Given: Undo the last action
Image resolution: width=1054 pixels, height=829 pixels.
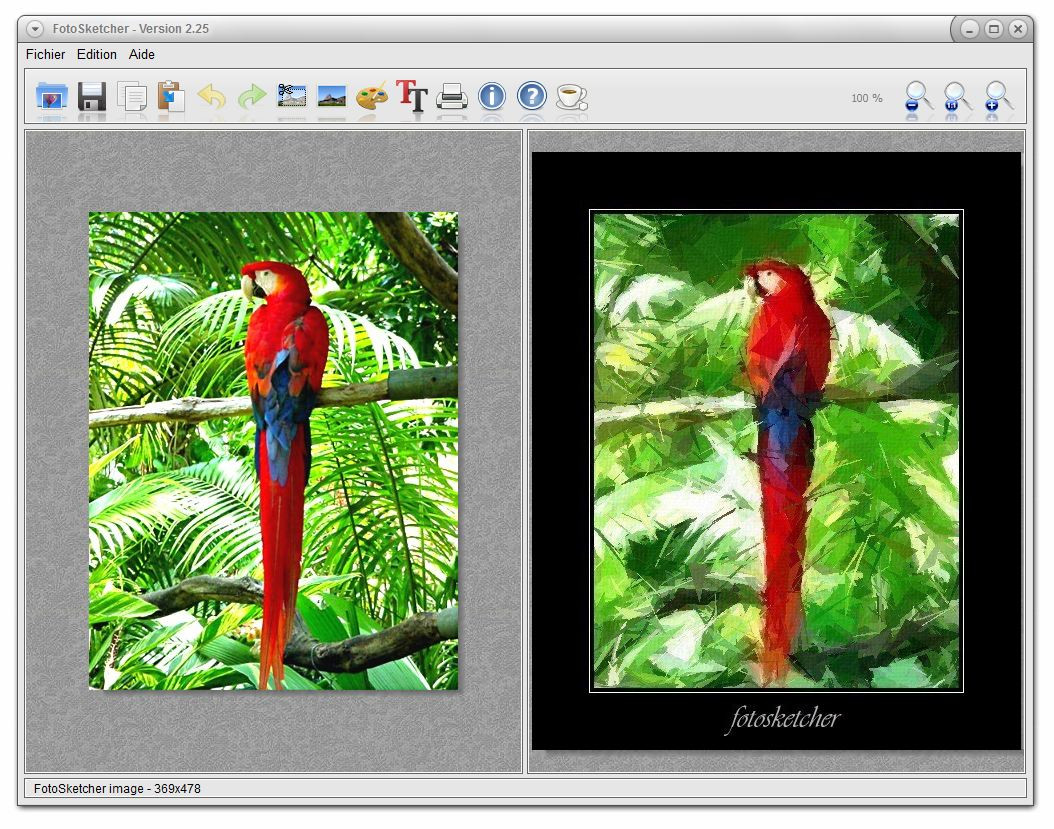Looking at the screenshot, I should coord(212,96).
